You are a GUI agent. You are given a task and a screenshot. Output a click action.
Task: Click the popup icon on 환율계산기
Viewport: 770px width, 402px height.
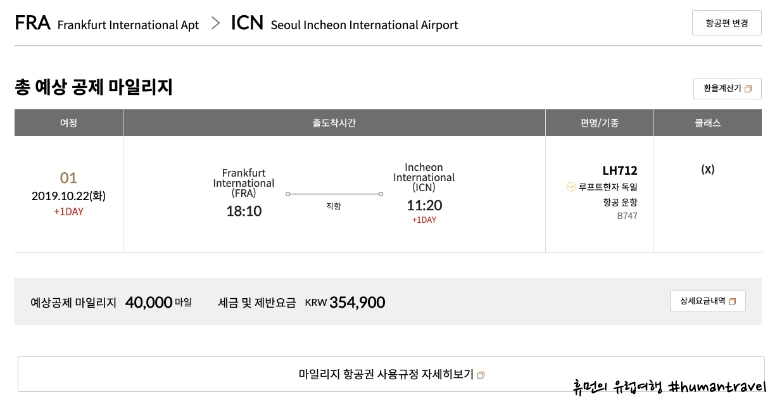tap(747, 89)
